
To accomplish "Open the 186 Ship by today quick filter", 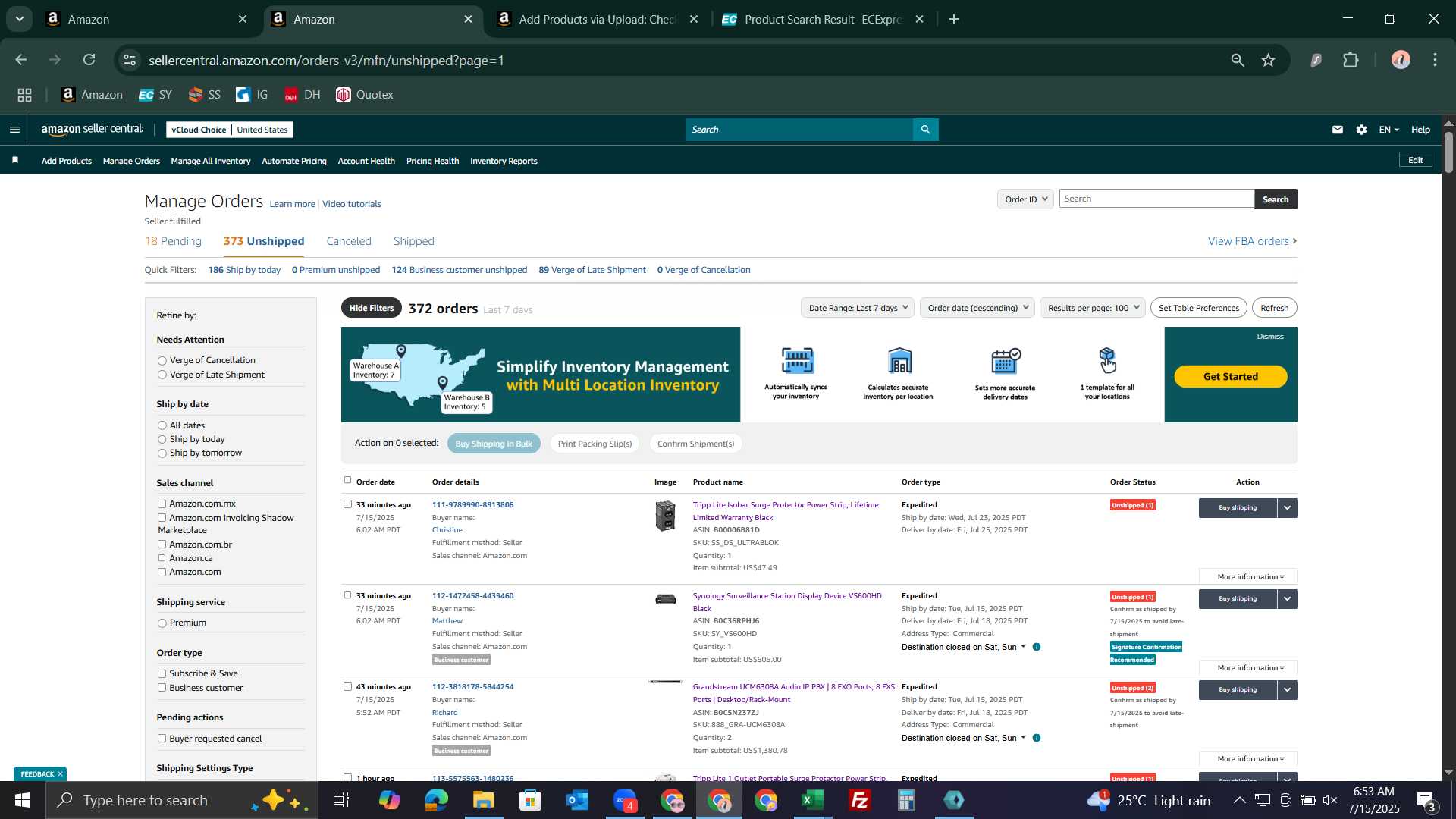I will pos(244,270).
